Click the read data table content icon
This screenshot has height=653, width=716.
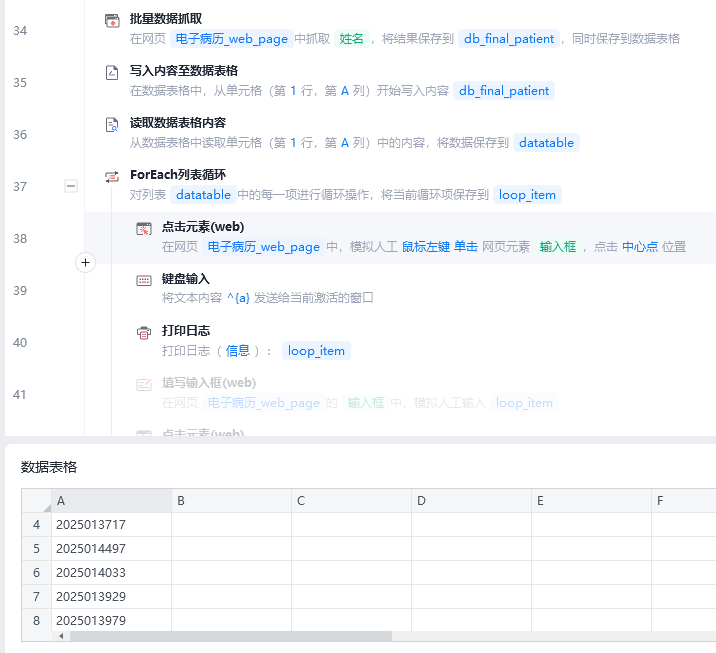point(113,124)
